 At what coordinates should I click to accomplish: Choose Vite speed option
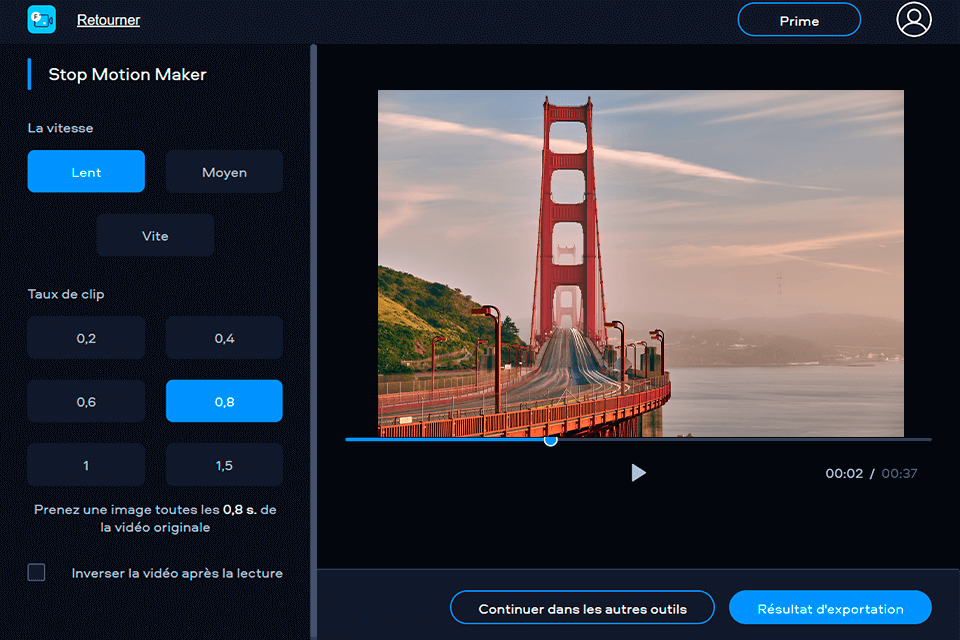(x=155, y=236)
